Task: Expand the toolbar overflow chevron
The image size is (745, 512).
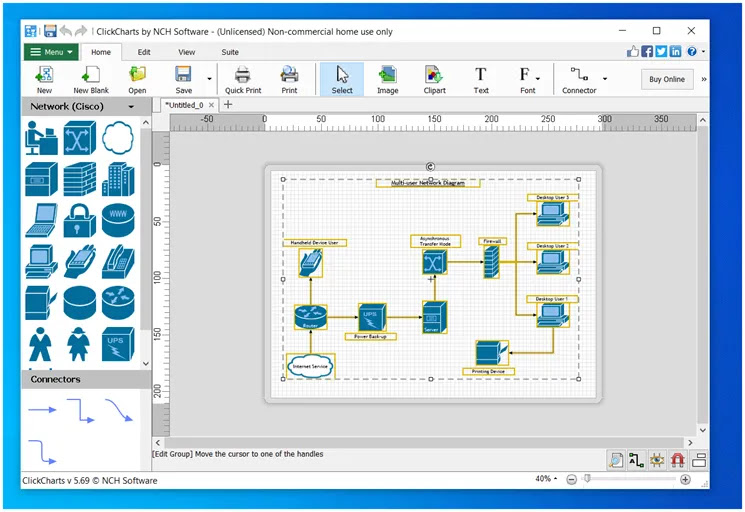Action: pos(704,79)
